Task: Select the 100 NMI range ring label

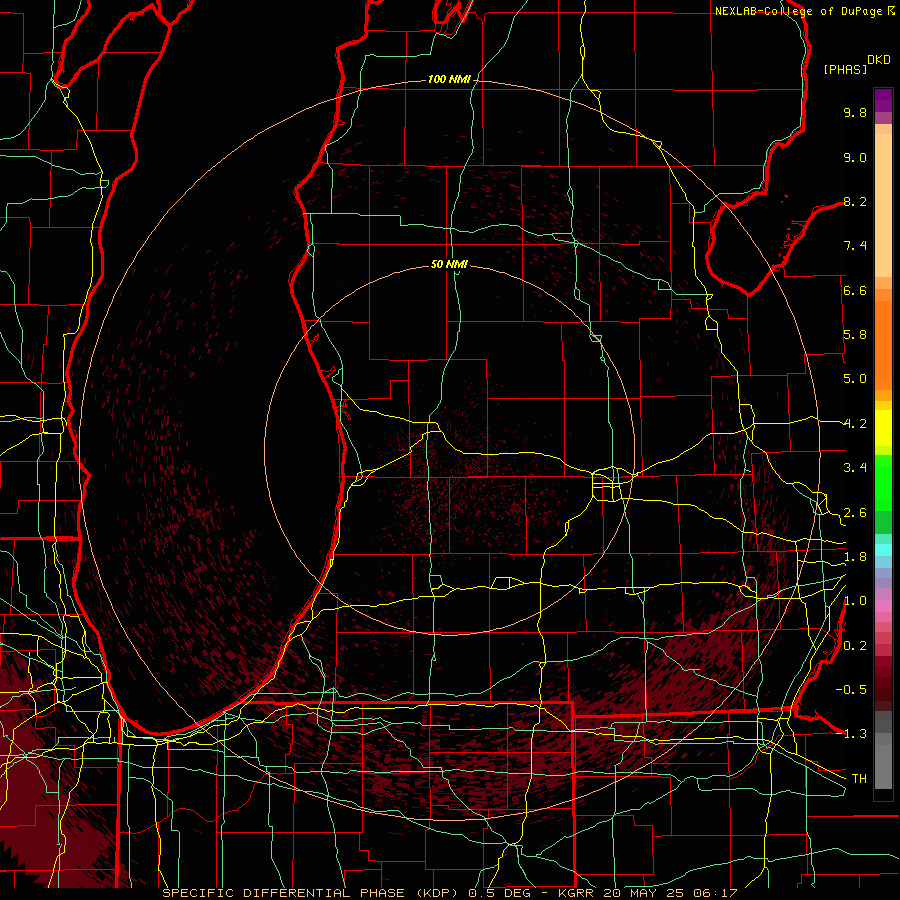Action: (449, 79)
